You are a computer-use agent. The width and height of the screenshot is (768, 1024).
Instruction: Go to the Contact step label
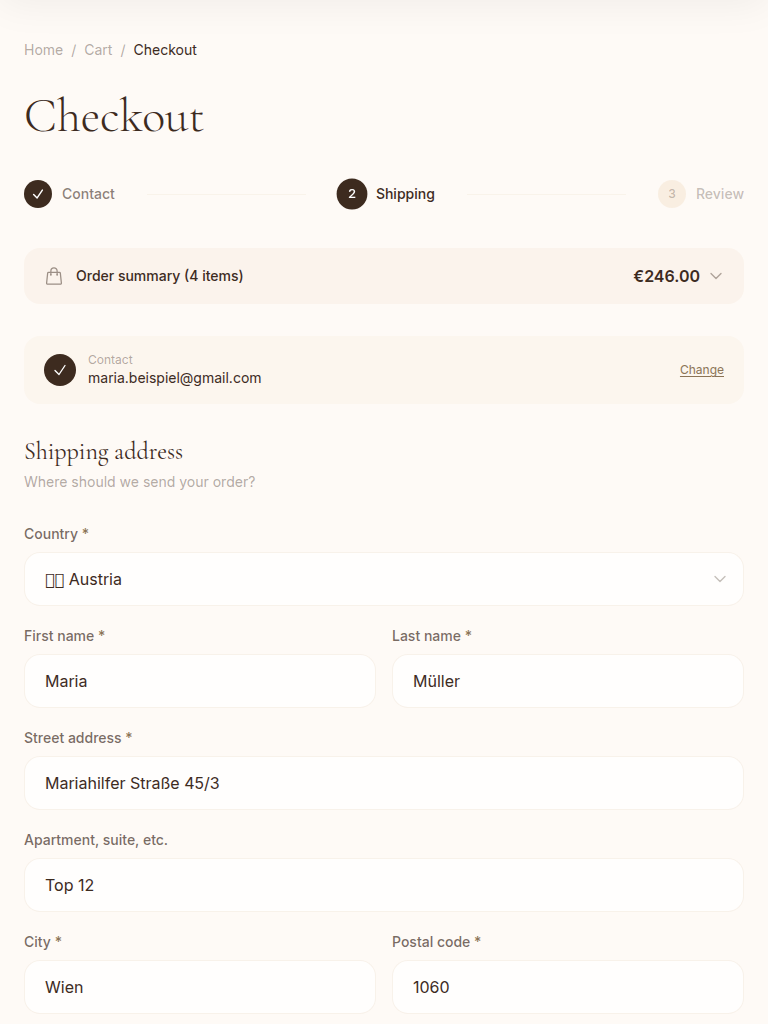click(x=88, y=194)
